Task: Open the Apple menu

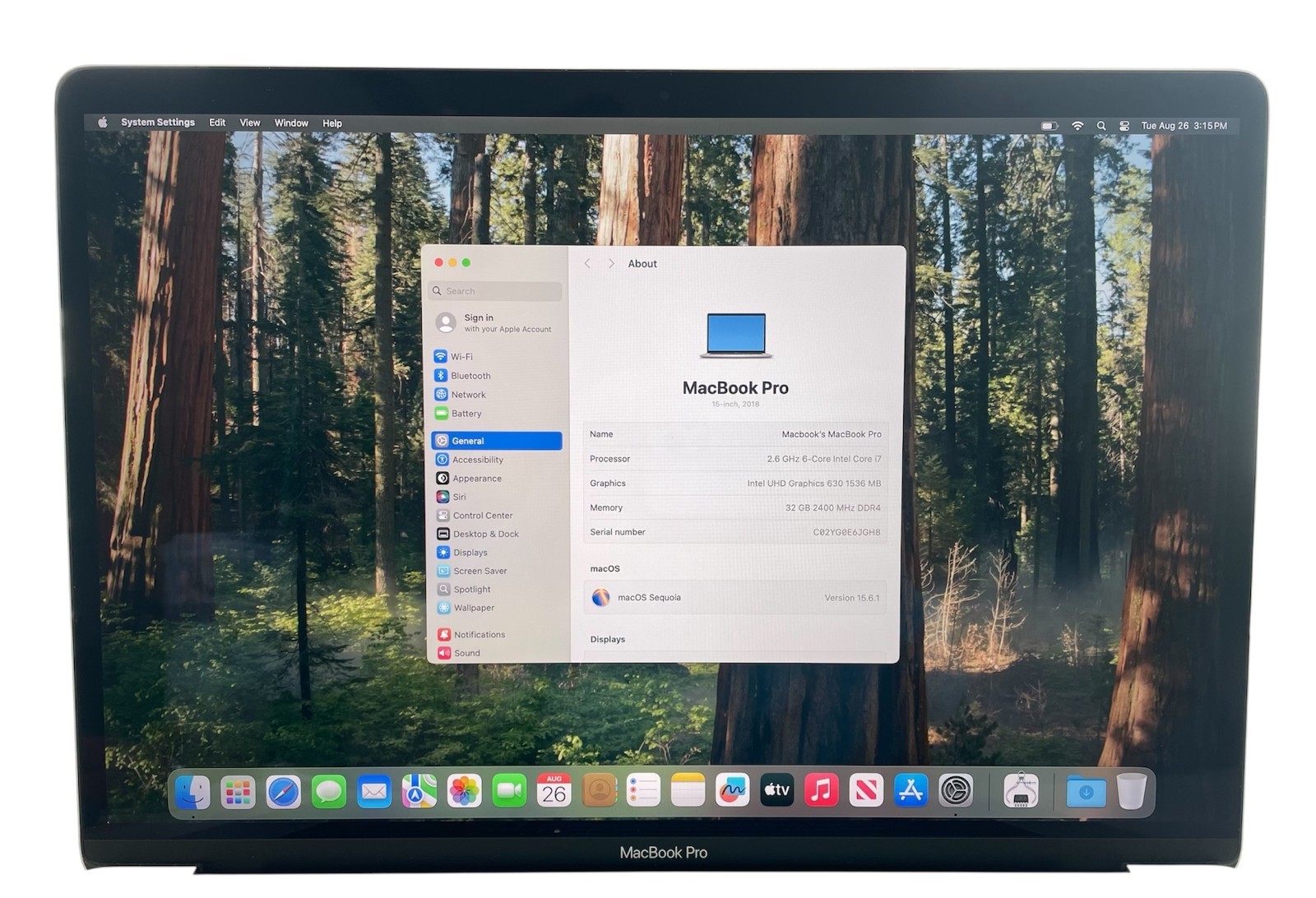Action: pyautogui.click(x=103, y=123)
